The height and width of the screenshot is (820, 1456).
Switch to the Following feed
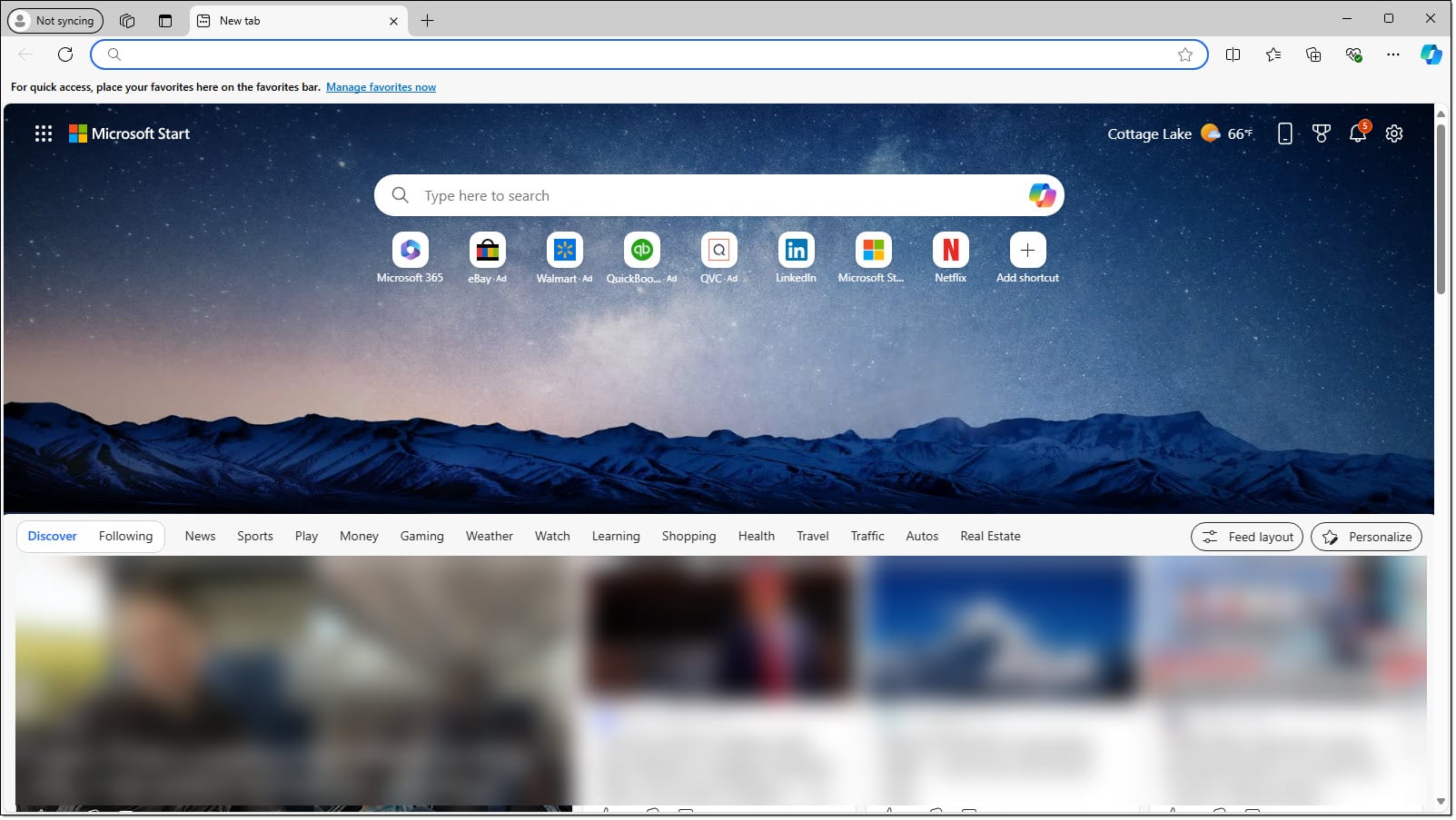point(125,537)
